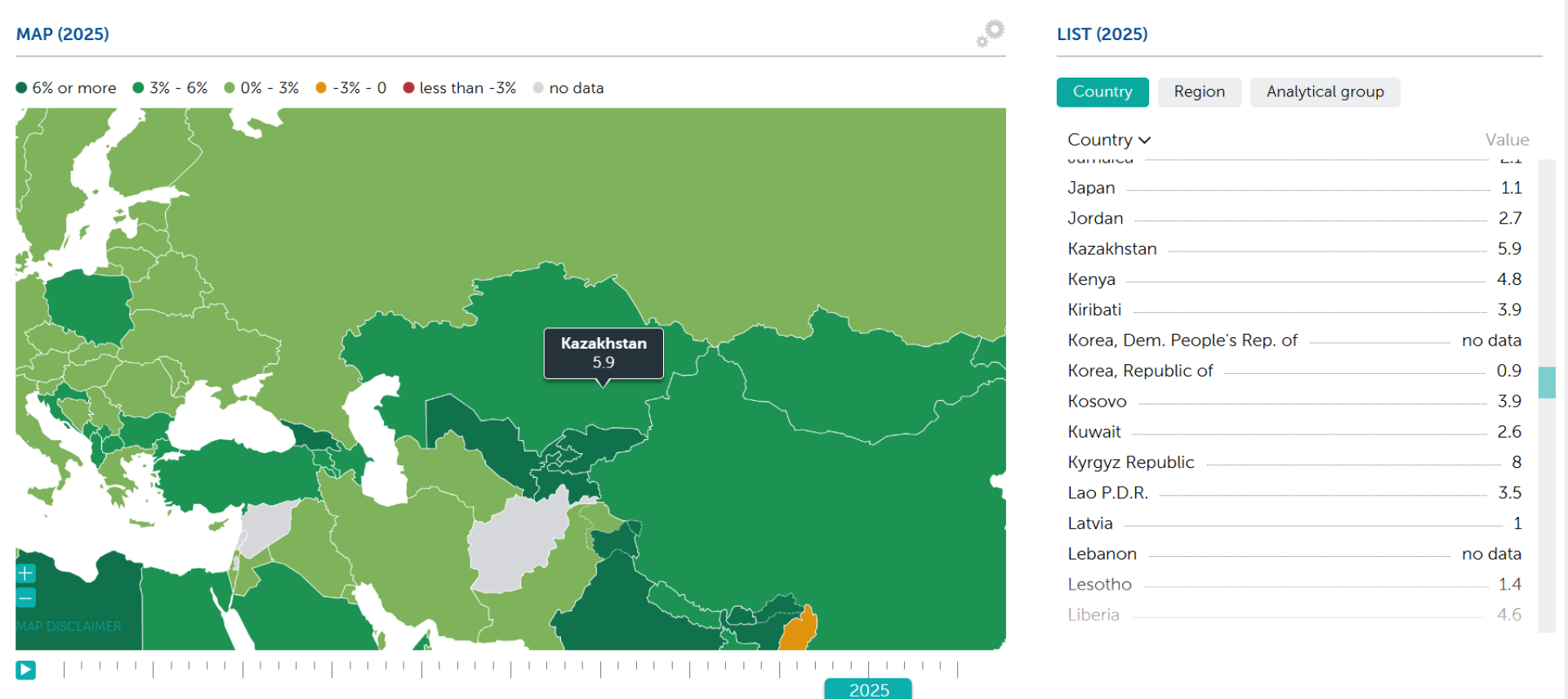Click the red 'less than -3%' legend dot
1568x699 pixels.
pyautogui.click(x=408, y=88)
